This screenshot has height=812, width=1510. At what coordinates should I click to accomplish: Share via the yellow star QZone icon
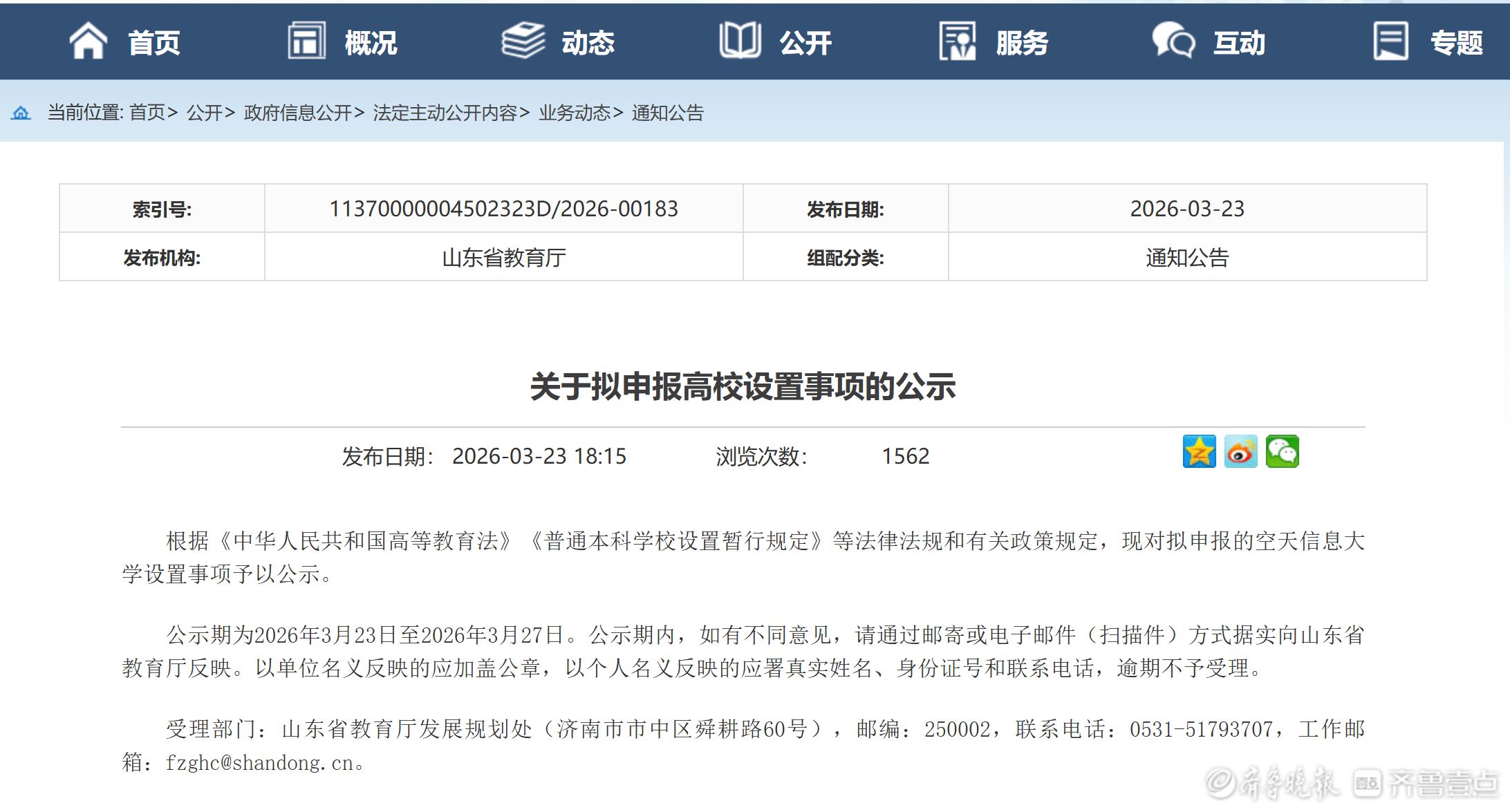click(x=1199, y=452)
